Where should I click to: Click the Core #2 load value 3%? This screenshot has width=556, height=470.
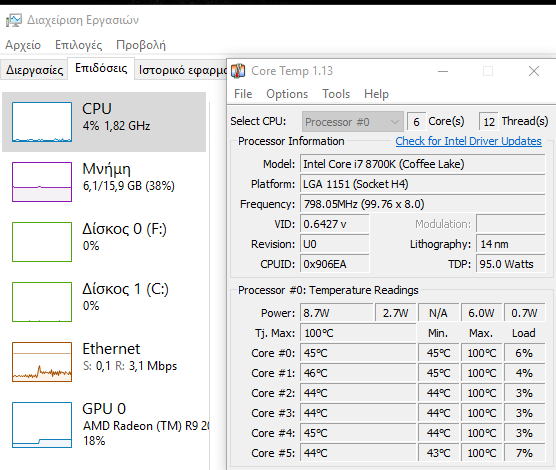(x=524, y=393)
